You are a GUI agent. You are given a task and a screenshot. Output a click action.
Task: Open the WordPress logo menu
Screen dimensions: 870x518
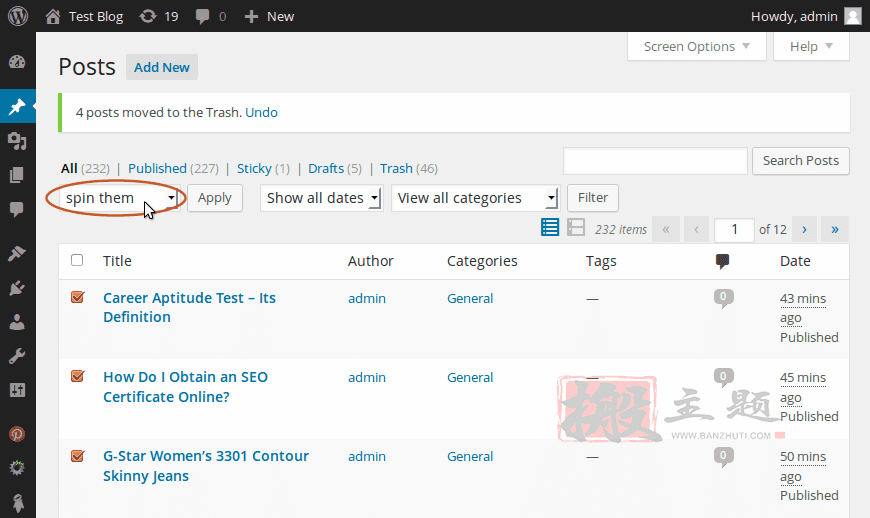click(18, 16)
